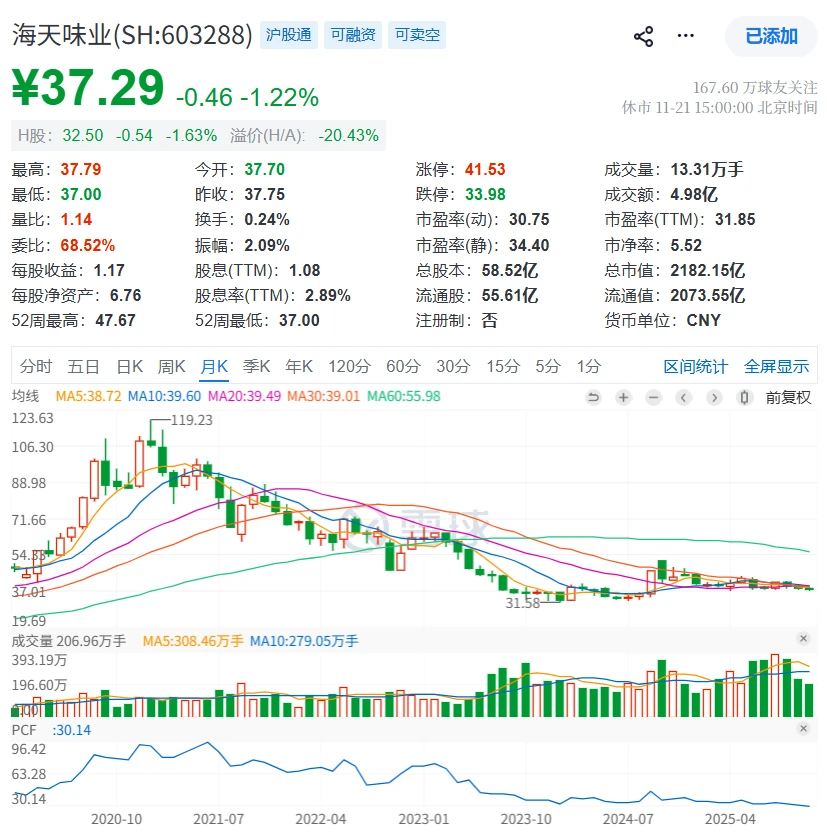Image resolution: width=827 pixels, height=834 pixels.
Task: Click the 市盈率(TTM) value 31.85
Action: [735, 220]
